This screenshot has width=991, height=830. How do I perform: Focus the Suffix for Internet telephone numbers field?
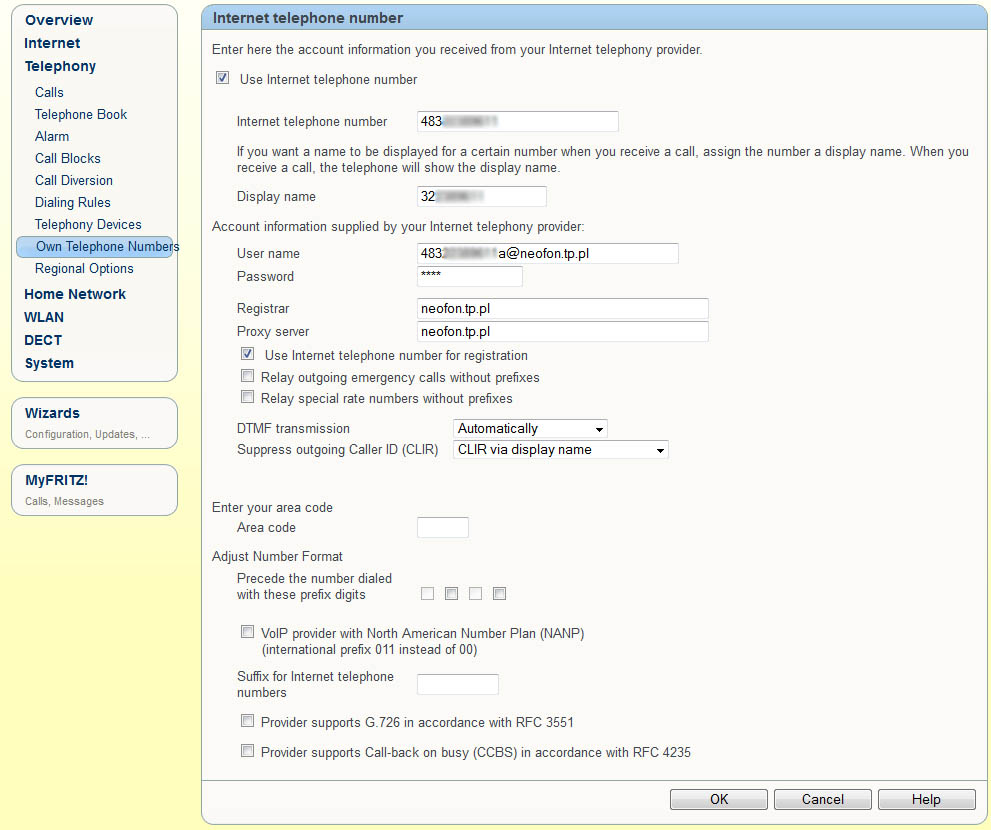click(x=458, y=684)
